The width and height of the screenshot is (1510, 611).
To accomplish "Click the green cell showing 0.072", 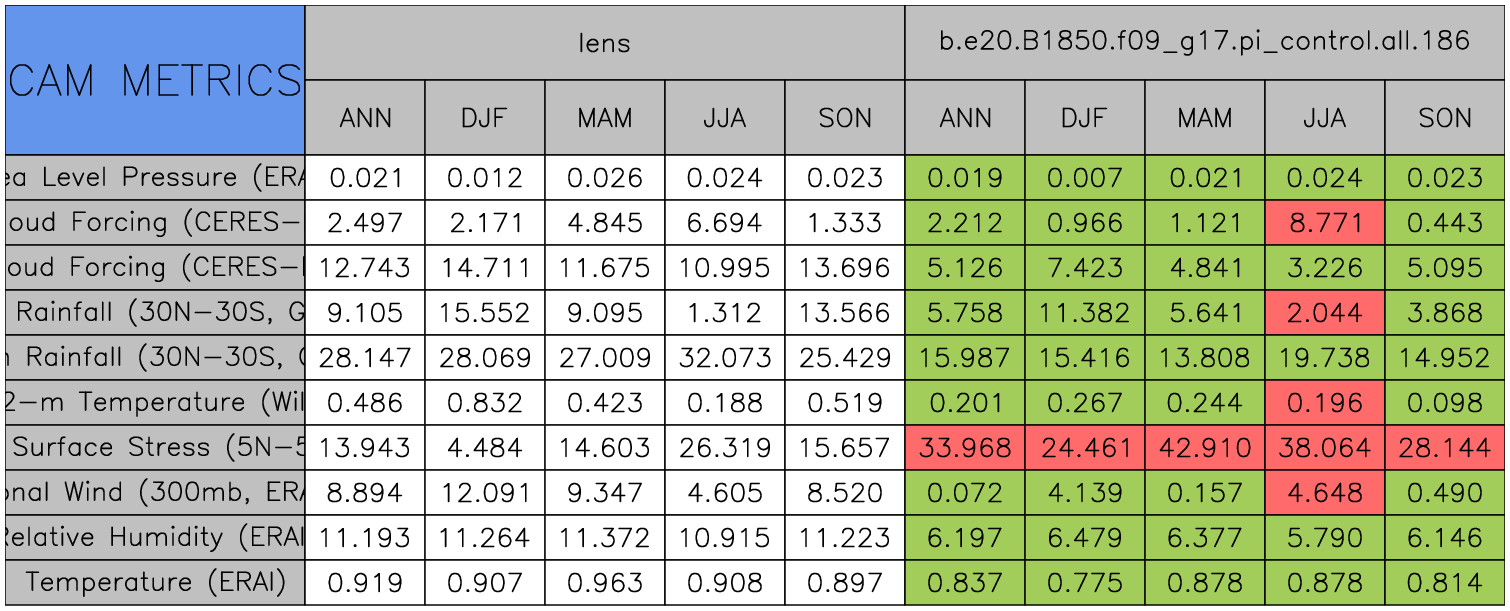I will click(x=965, y=492).
